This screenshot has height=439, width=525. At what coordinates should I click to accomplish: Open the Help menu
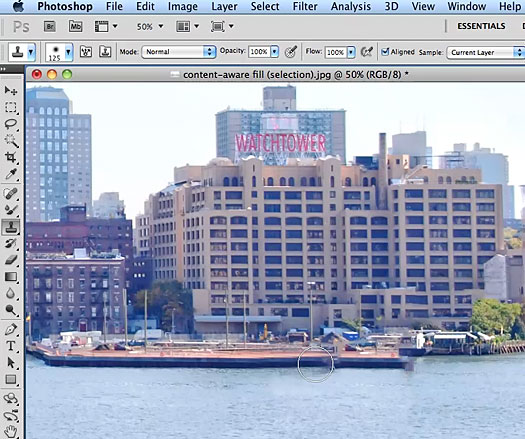[510, 6]
